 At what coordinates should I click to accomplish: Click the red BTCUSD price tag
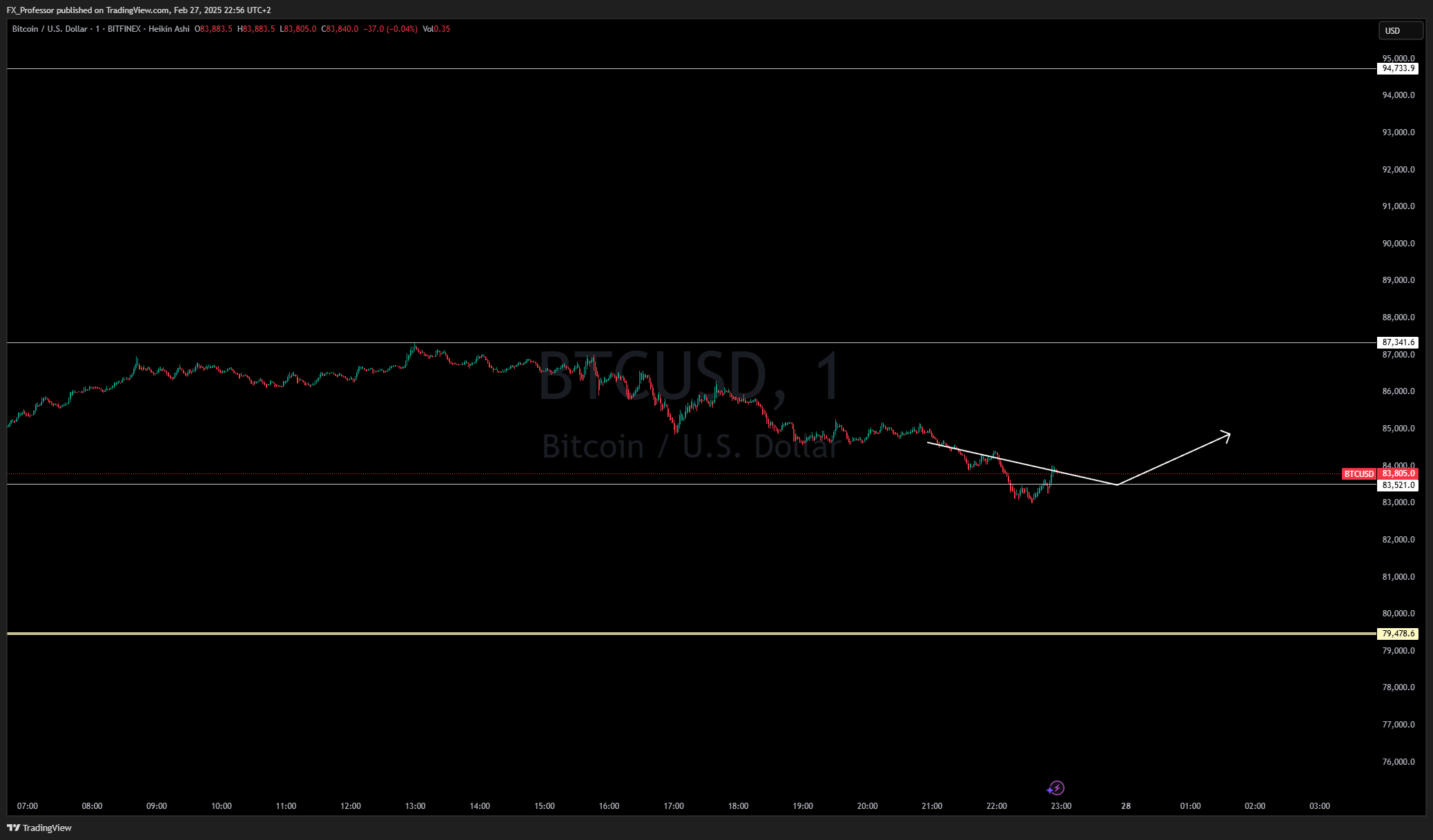(1359, 473)
